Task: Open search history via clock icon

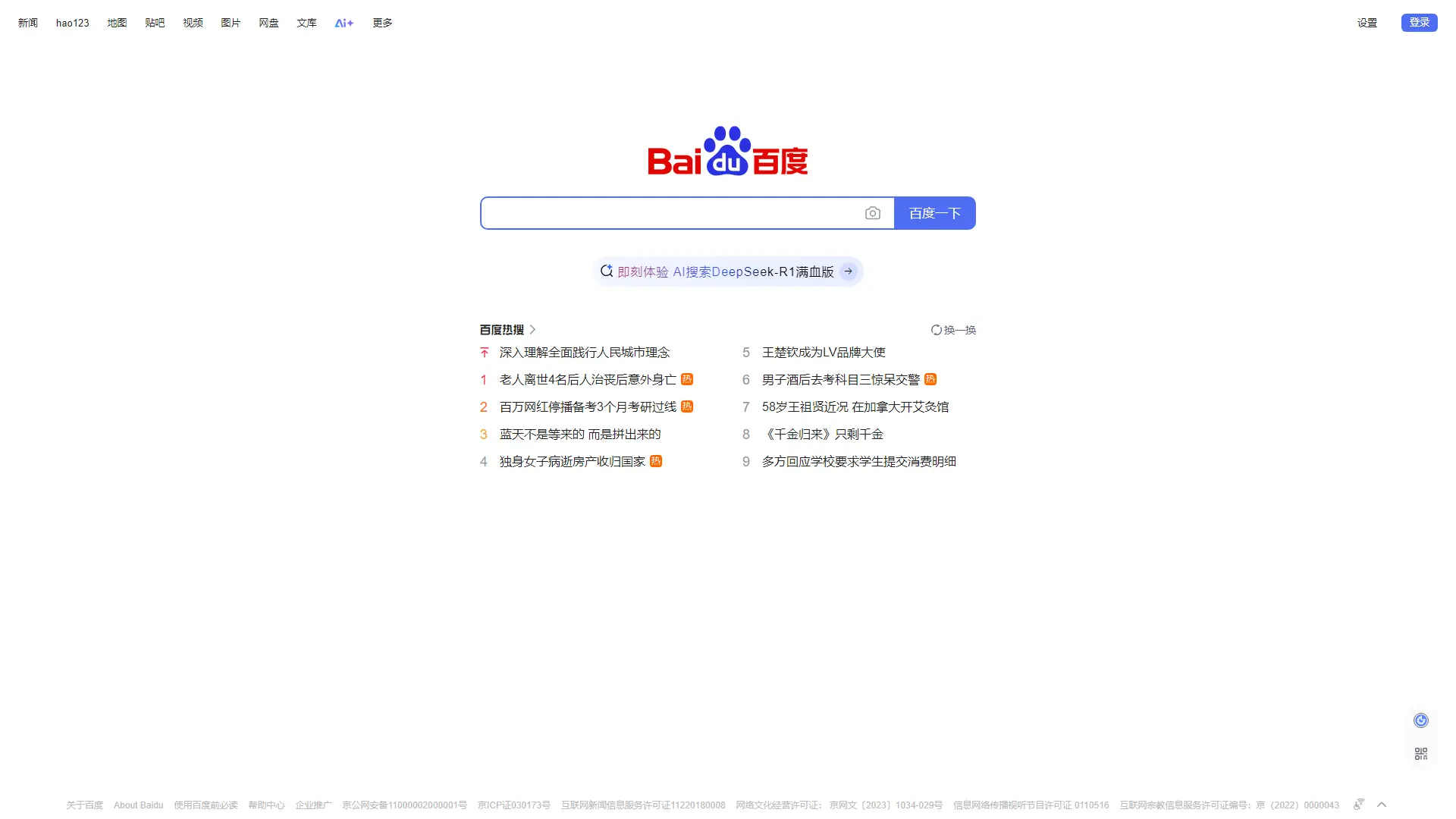Action: tap(1420, 720)
